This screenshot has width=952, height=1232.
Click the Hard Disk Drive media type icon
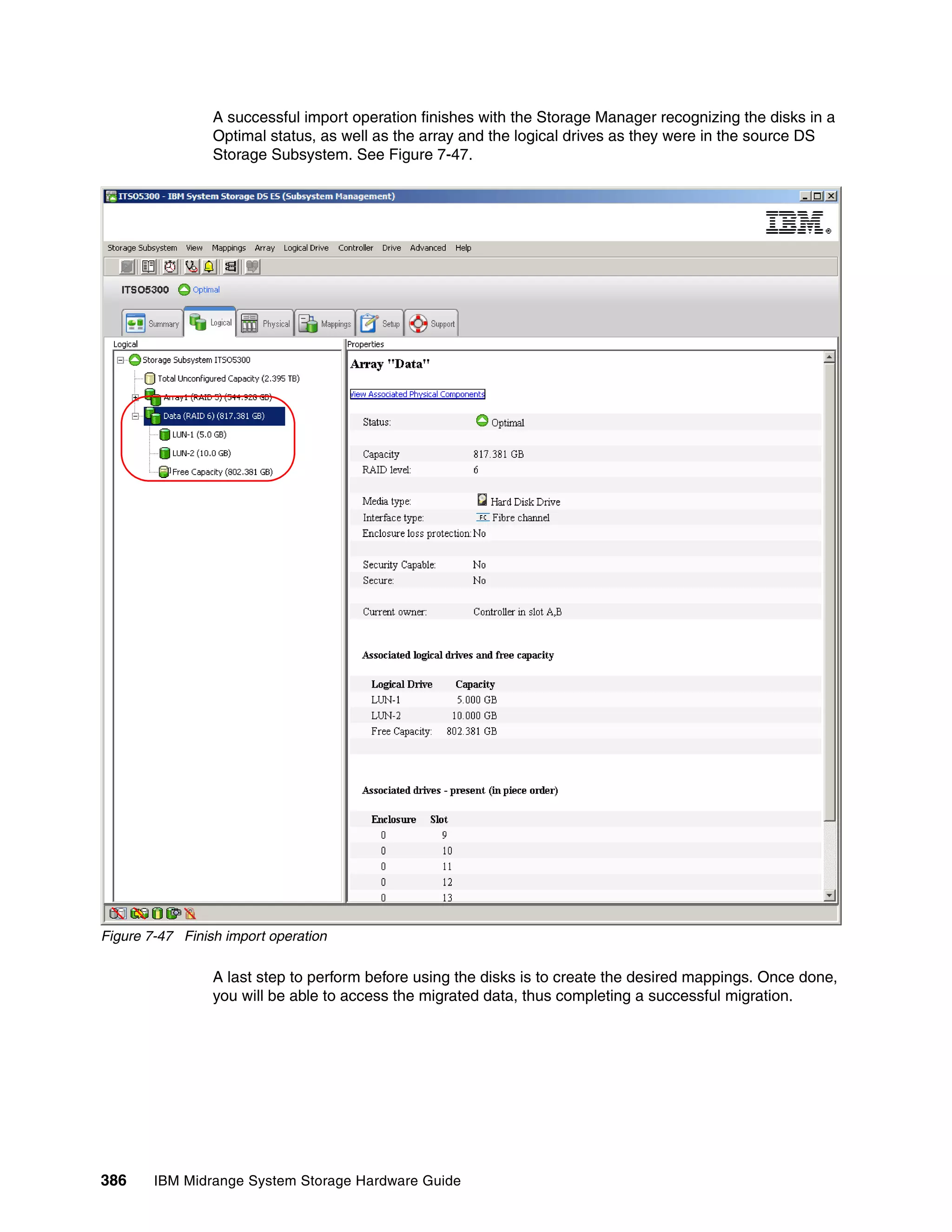click(x=482, y=500)
